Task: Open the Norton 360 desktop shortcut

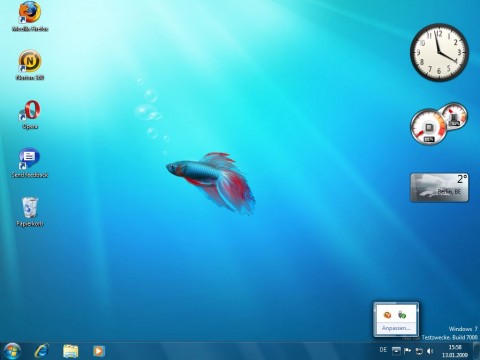Action: coord(30,65)
